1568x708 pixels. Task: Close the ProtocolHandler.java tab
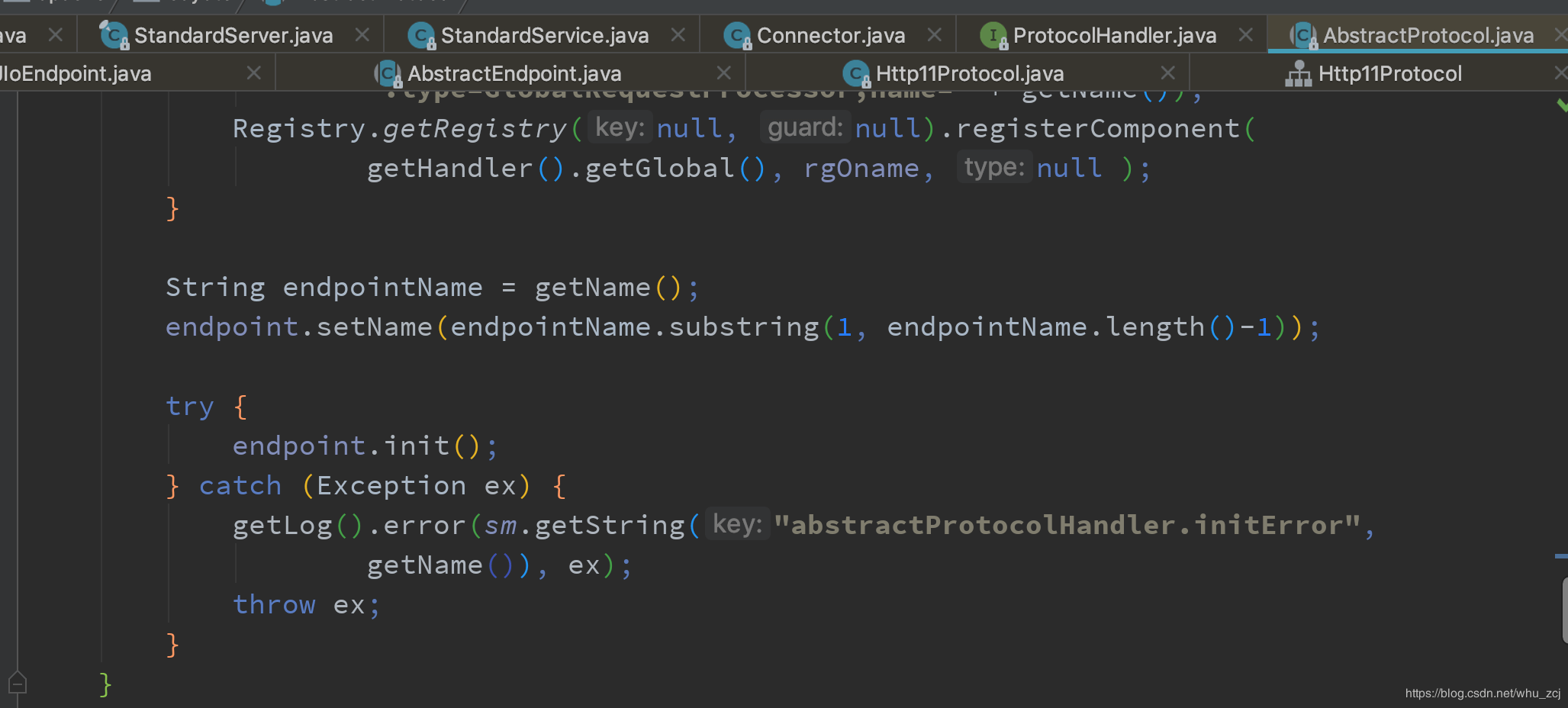click(x=1245, y=35)
